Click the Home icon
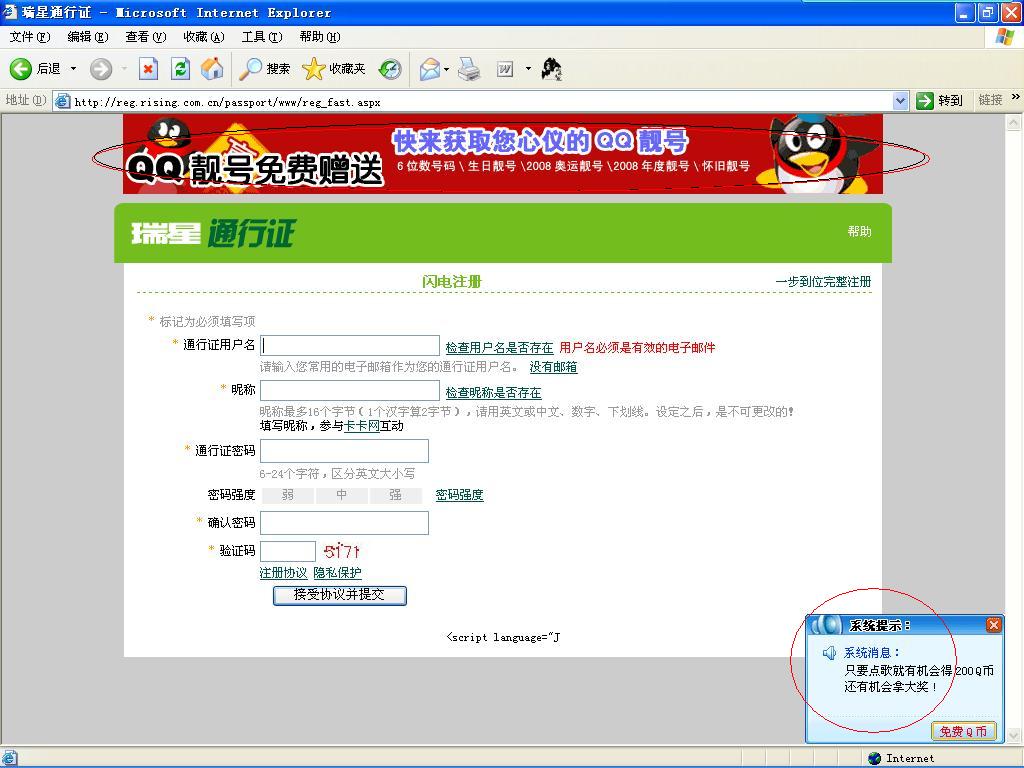Screen dimensions: 1024x768 click(212, 69)
